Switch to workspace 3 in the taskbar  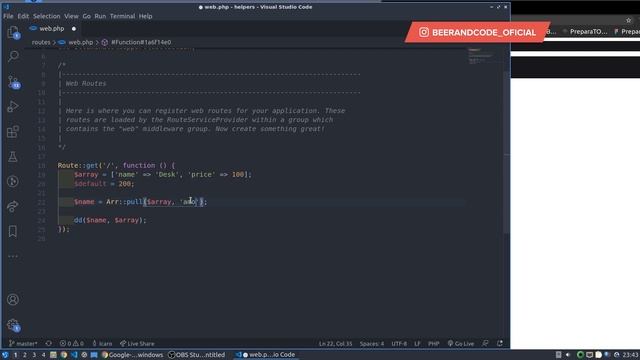point(34,355)
